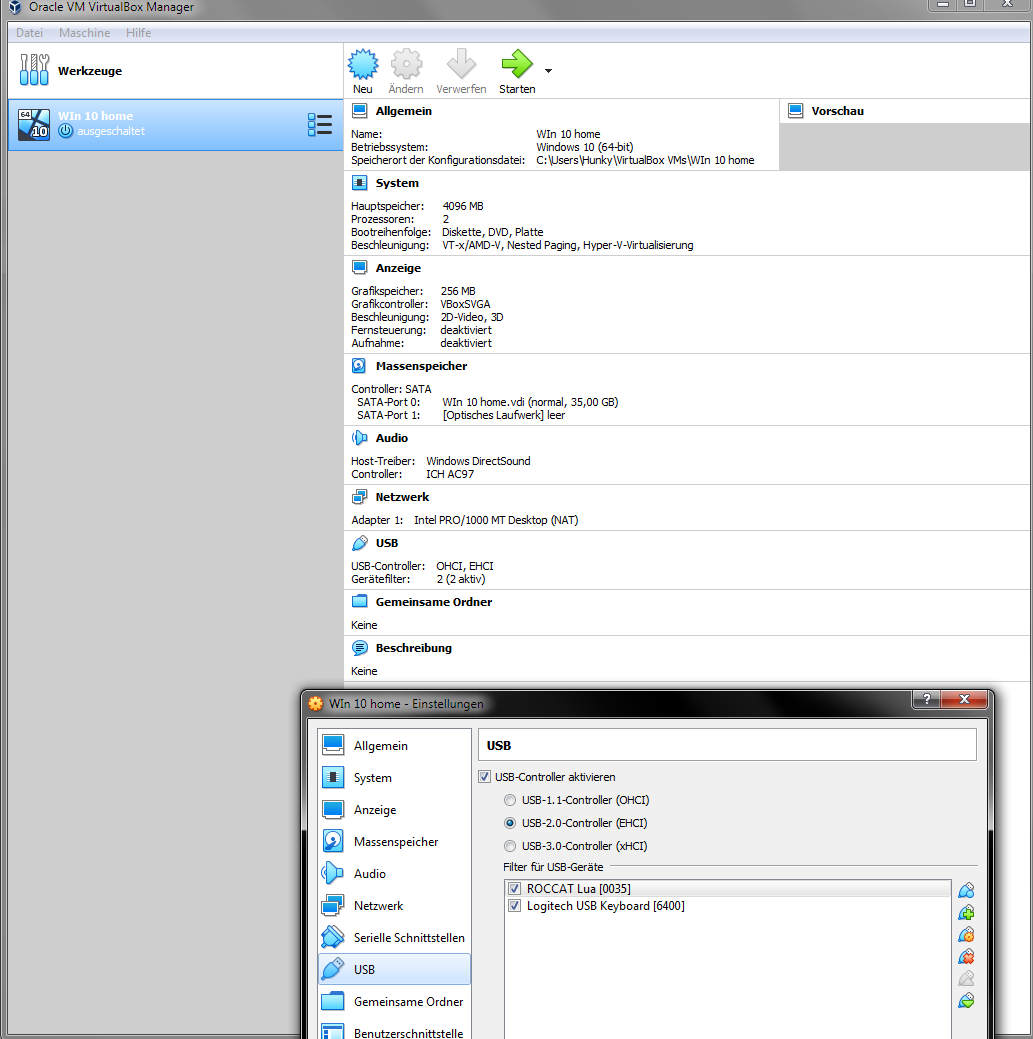Select the WIn 10 home VM icon
1033x1039 pixels.
point(34,125)
